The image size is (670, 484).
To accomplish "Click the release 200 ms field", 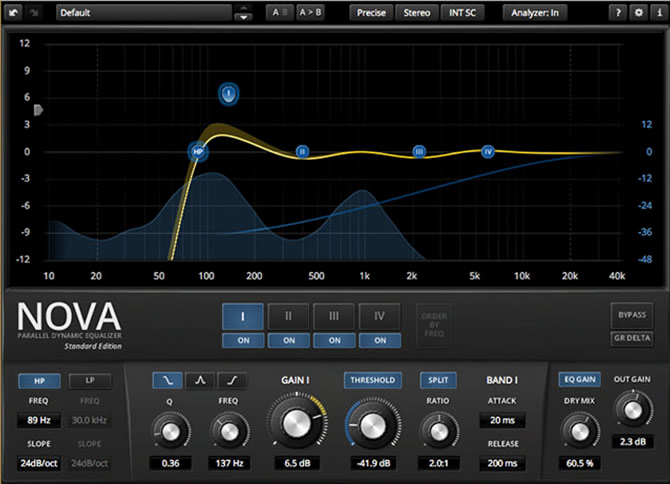I will [502, 463].
